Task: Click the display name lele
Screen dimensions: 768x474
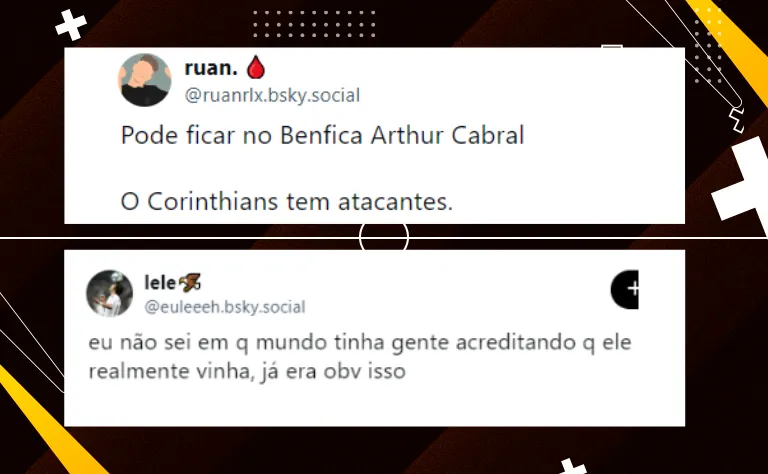Action: (x=160, y=283)
